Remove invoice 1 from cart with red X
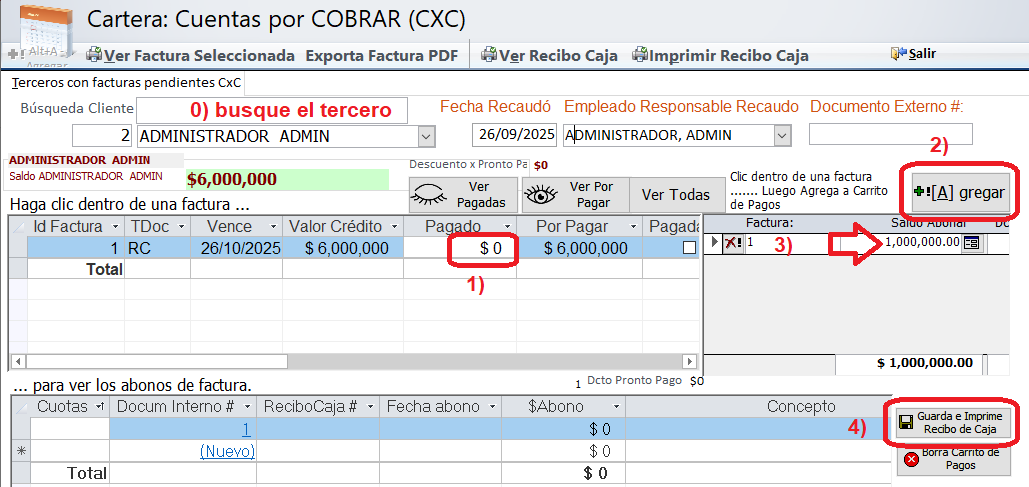Viewport: 1029px width, 487px height. [x=732, y=242]
